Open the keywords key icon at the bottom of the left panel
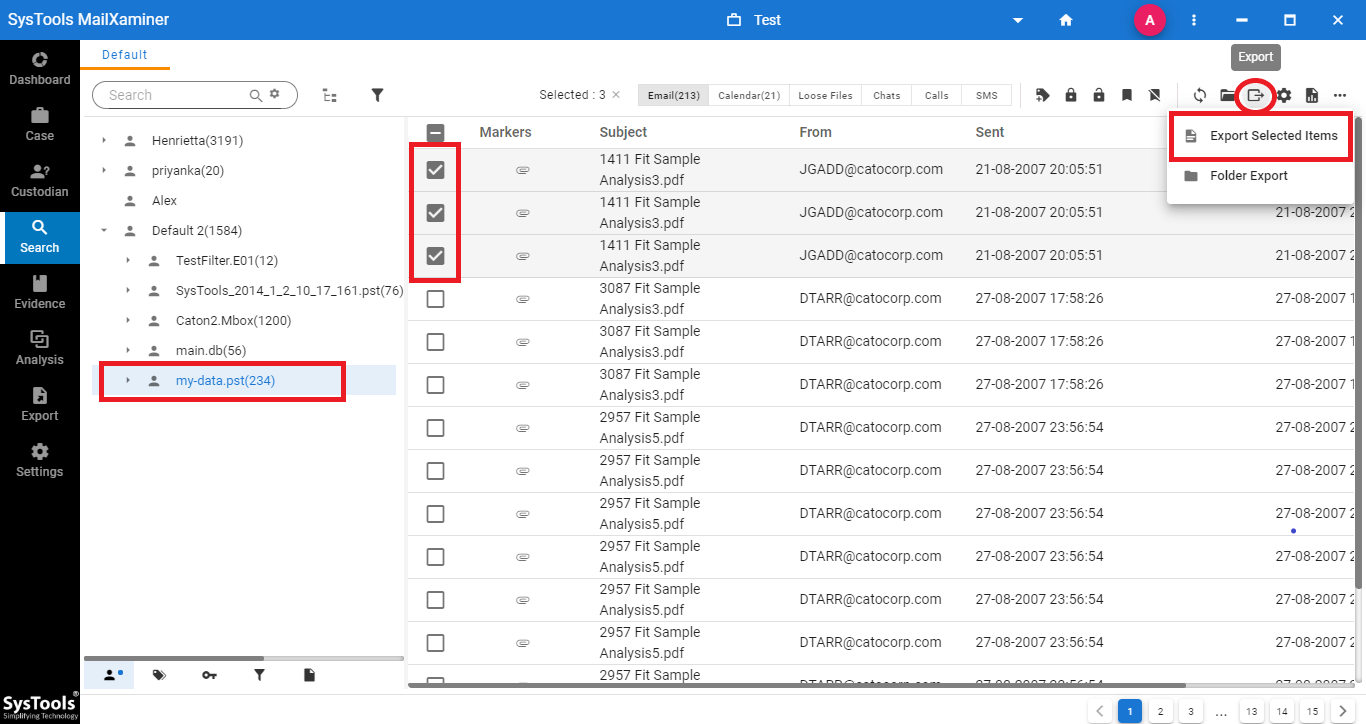The width and height of the screenshot is (1366, 724). coord(209,676)
